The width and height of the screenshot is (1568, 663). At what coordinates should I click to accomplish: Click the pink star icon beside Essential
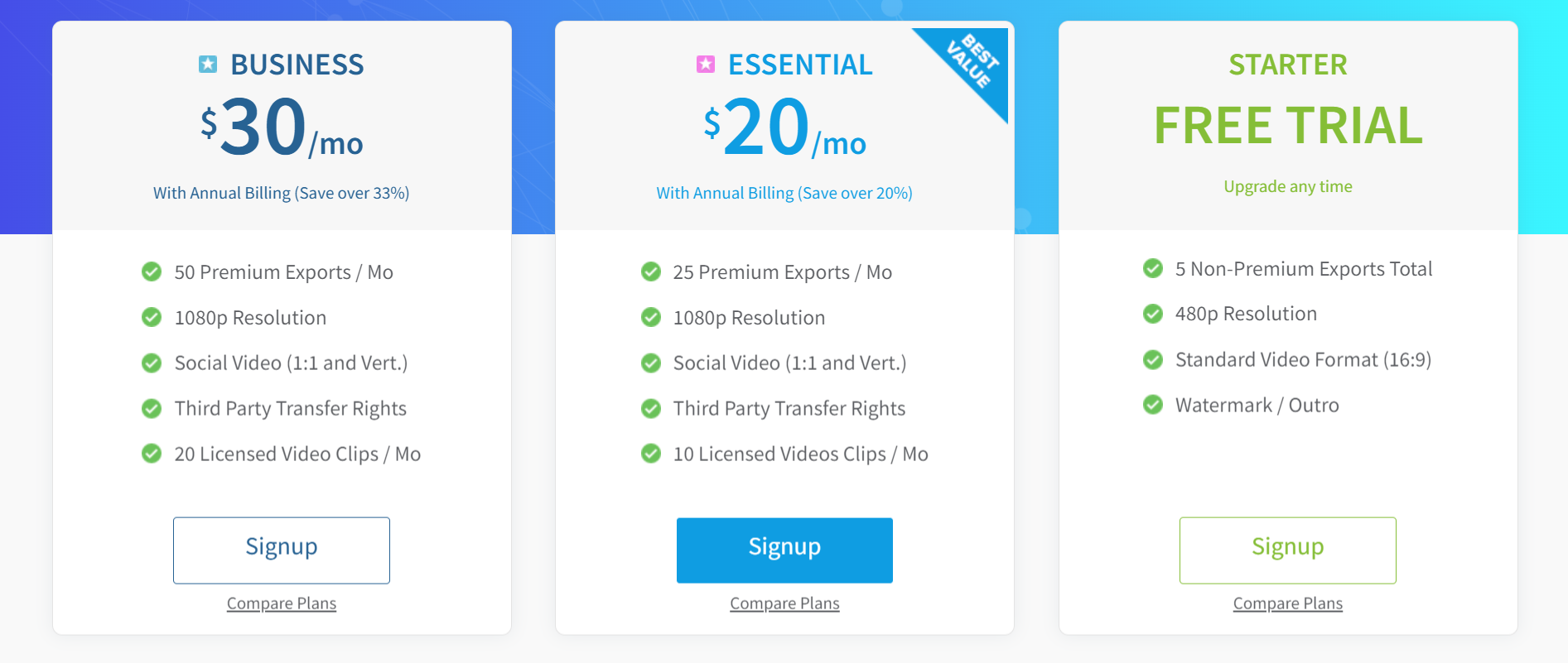point(706,65)
